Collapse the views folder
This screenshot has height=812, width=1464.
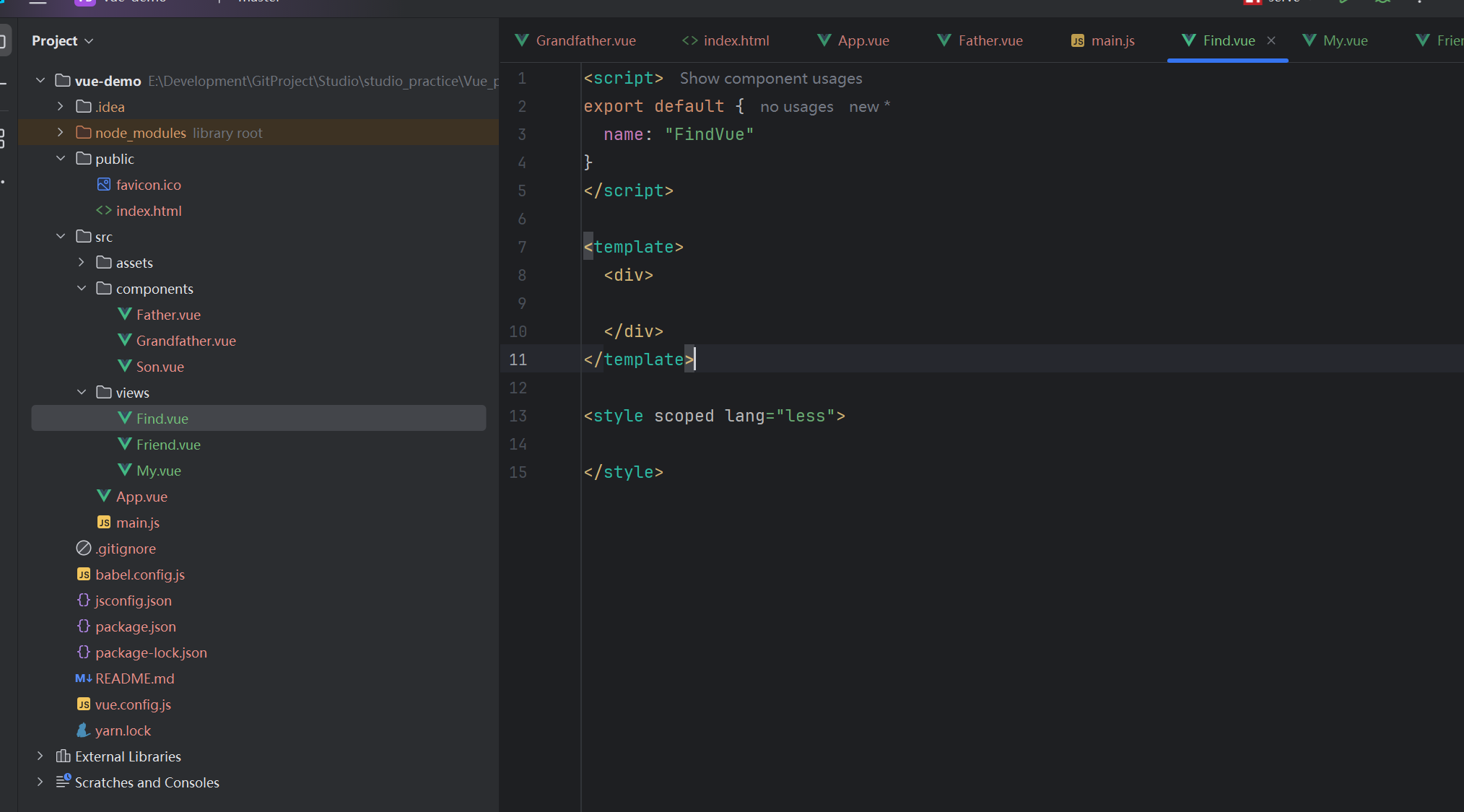(x=82, y=393)
